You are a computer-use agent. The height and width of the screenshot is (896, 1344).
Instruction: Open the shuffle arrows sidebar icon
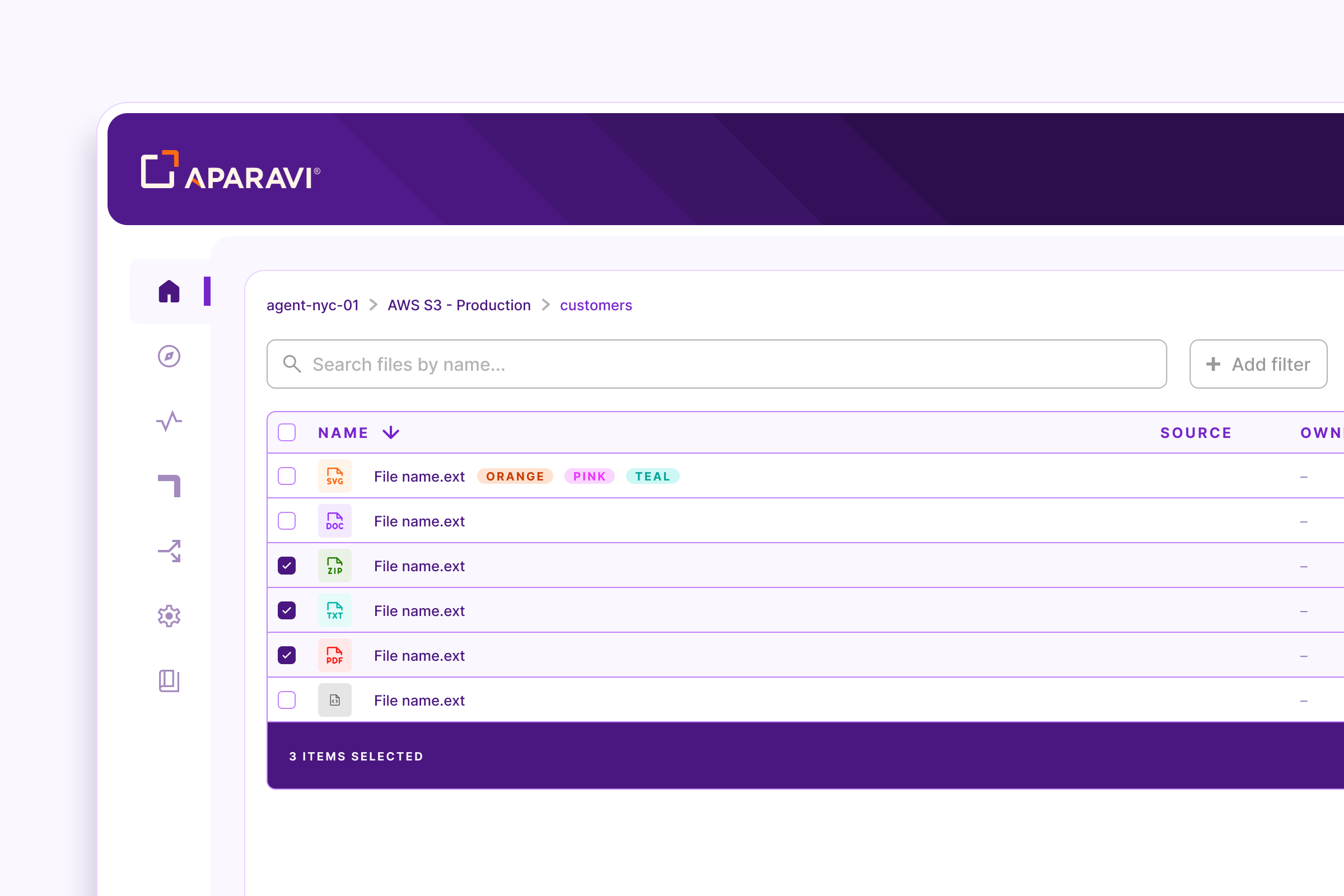tap(169, 551)
